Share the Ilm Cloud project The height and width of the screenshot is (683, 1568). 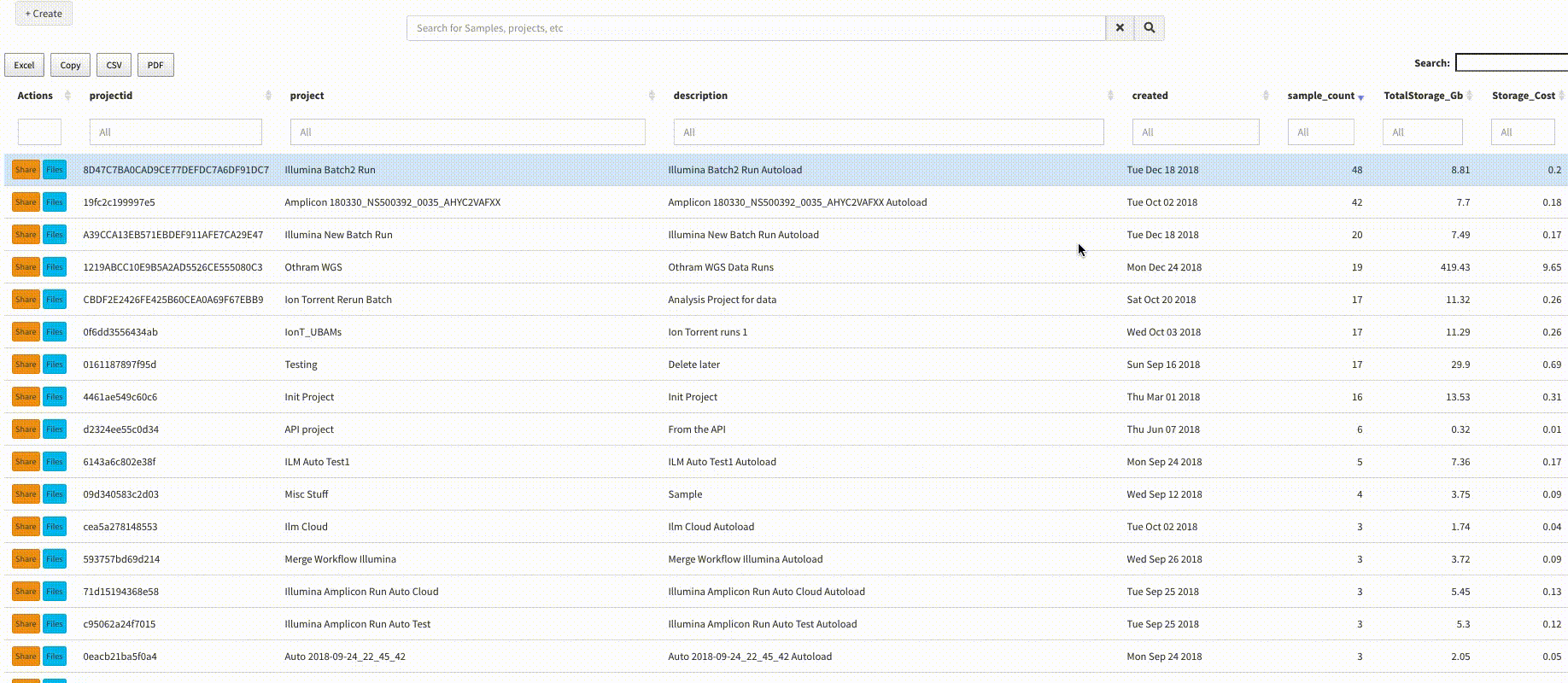coord(26,527)
